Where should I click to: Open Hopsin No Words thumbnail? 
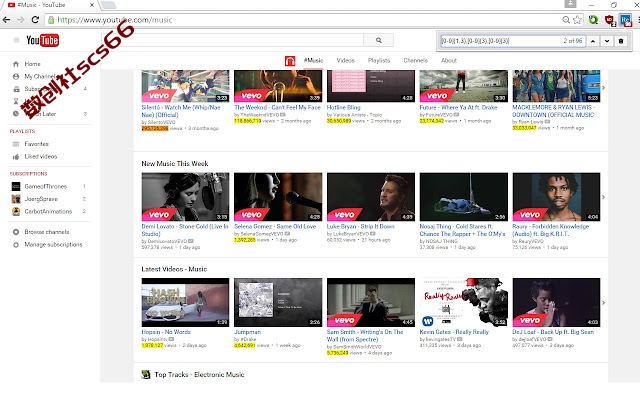click(185, 302)
